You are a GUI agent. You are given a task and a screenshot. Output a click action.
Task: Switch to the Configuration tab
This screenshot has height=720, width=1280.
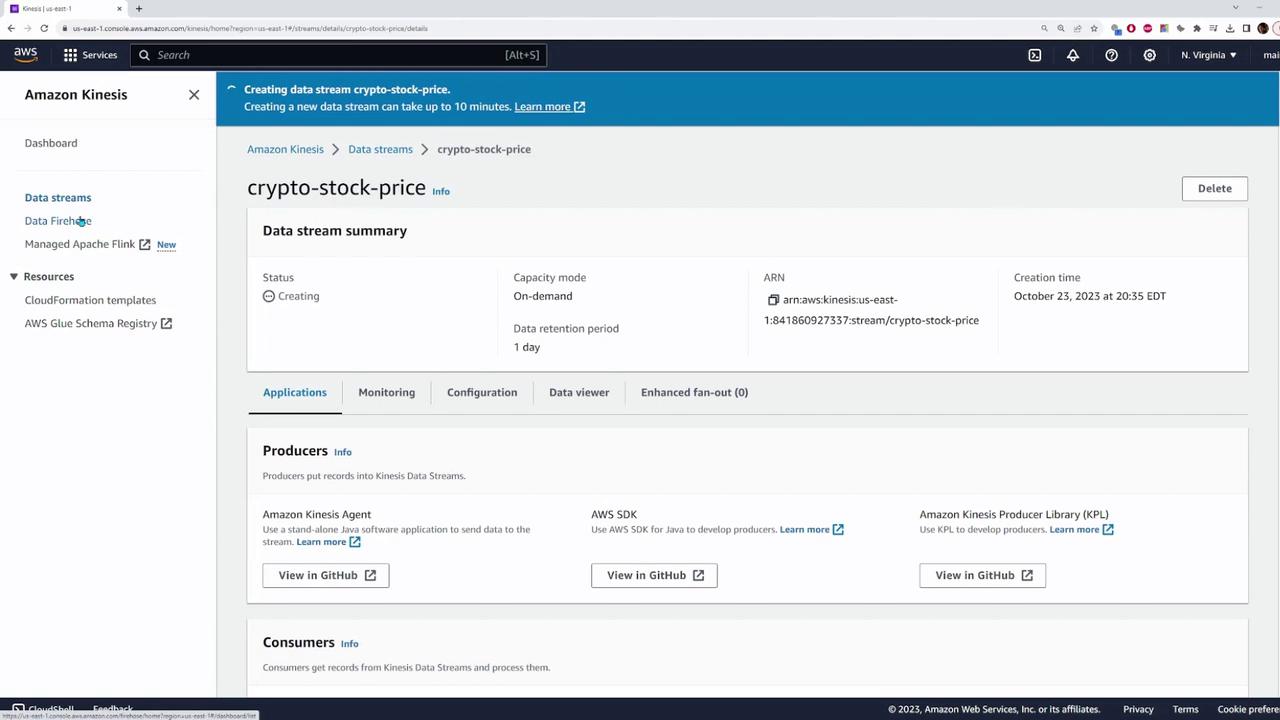(x=482, y=393)
